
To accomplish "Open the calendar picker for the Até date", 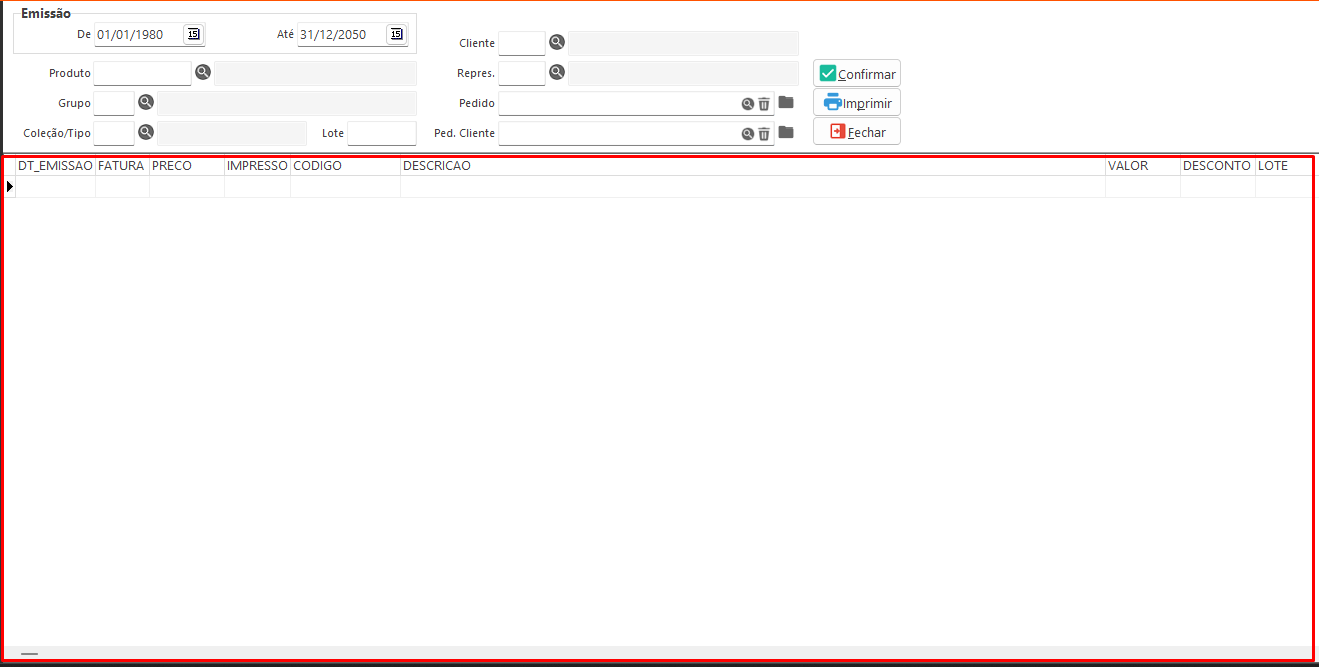I will pos(397,34).
